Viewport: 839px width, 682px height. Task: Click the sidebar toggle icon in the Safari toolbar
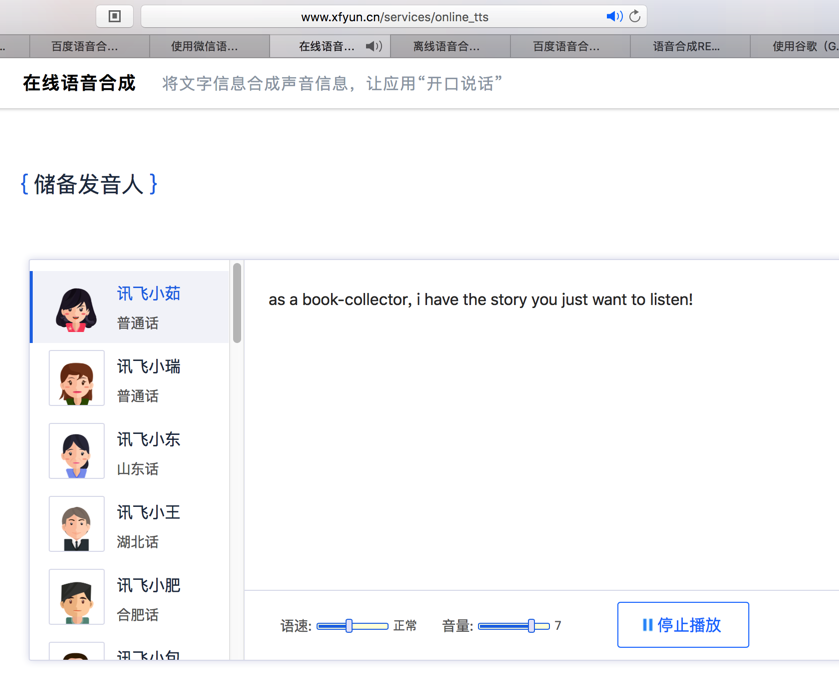[115, 16]
